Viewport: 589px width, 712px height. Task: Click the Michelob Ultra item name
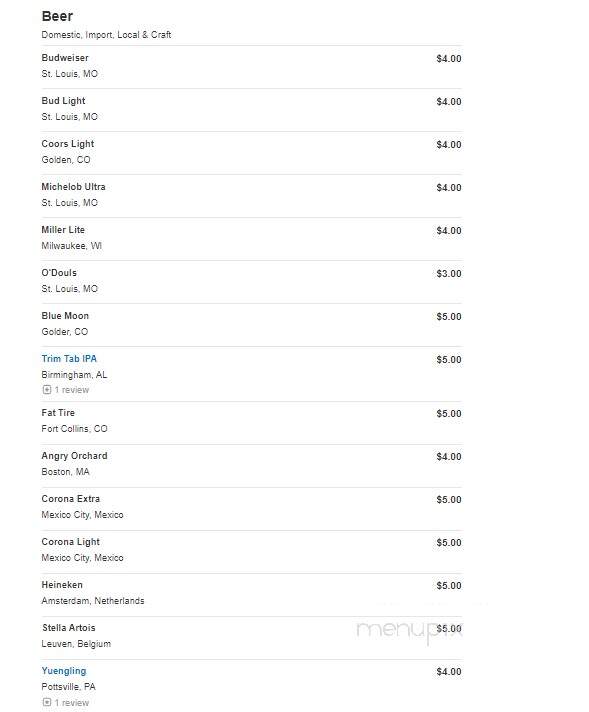[73, 187]
